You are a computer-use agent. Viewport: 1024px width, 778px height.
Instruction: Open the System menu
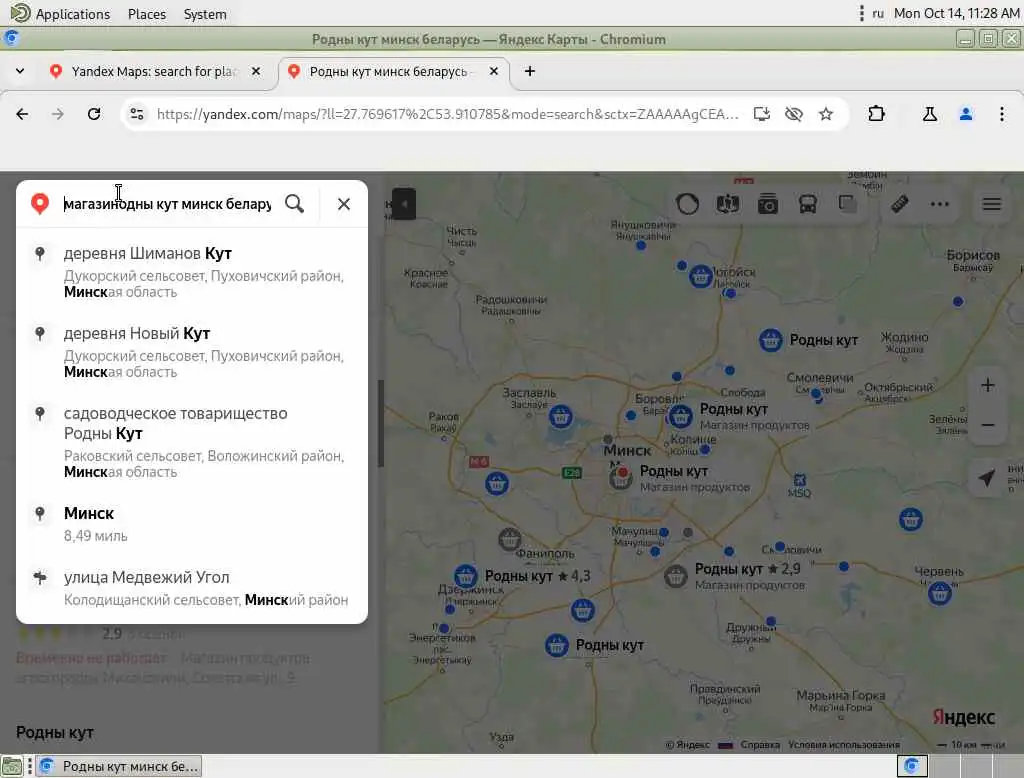205,14
